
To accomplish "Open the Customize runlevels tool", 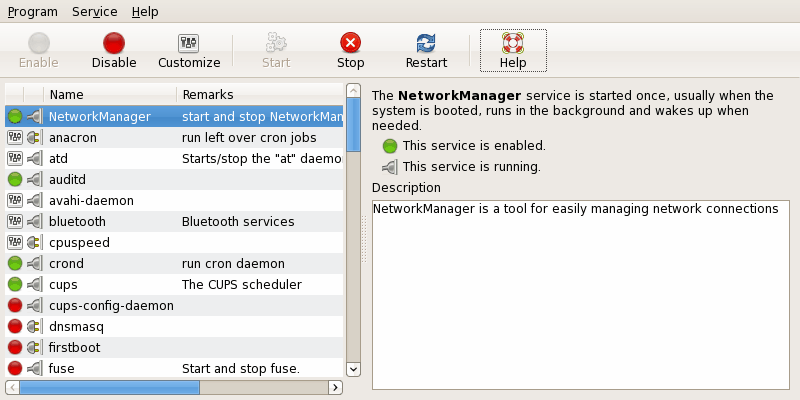I will tap(189, 43).
